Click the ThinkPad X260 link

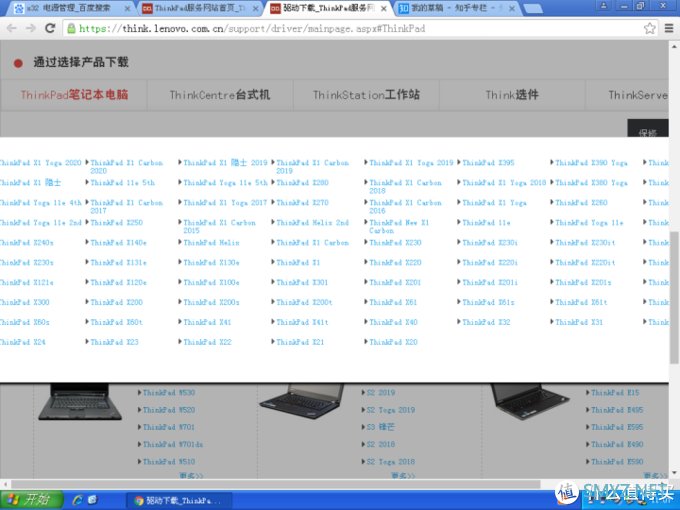(581, 203)
